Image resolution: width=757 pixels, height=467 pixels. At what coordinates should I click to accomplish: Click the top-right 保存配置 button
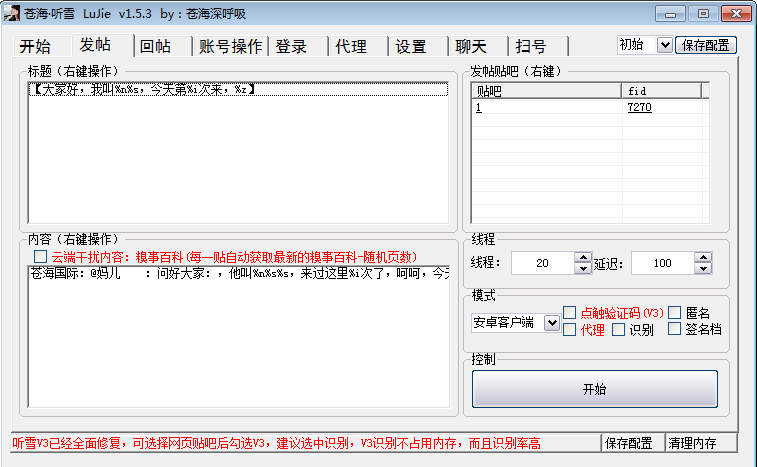(x=705, y=45)
